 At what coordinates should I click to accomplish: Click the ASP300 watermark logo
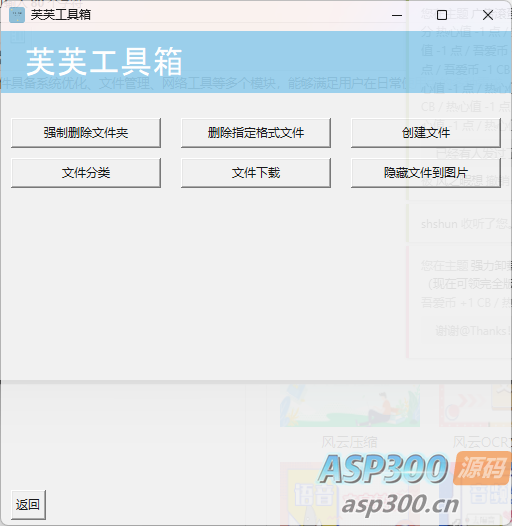tap(383, 469)
